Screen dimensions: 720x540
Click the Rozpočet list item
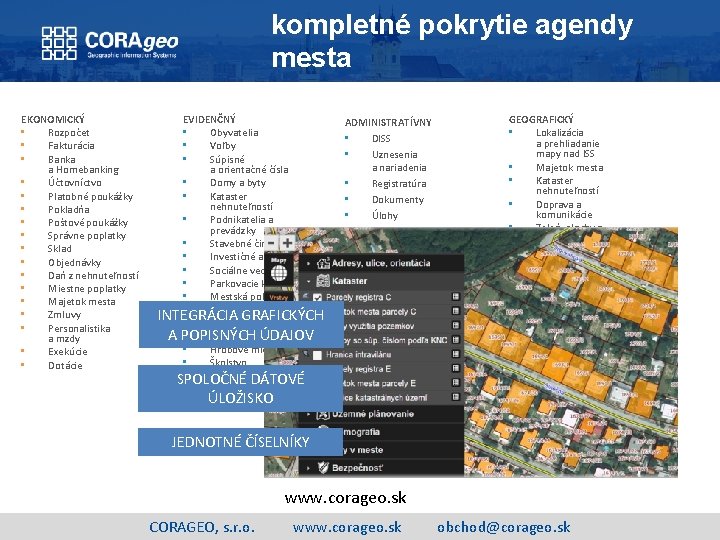(69, 133)
